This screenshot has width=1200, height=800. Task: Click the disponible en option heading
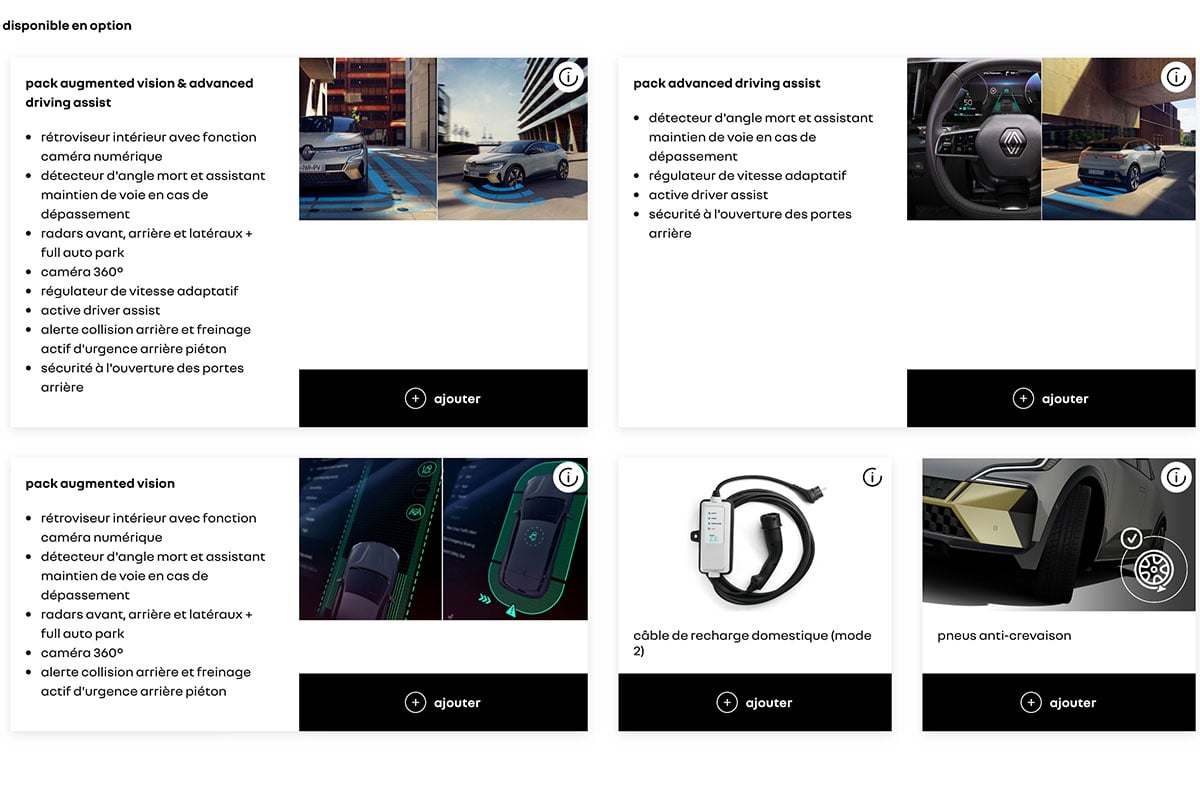pyautogui.click(x=67, y=25)
